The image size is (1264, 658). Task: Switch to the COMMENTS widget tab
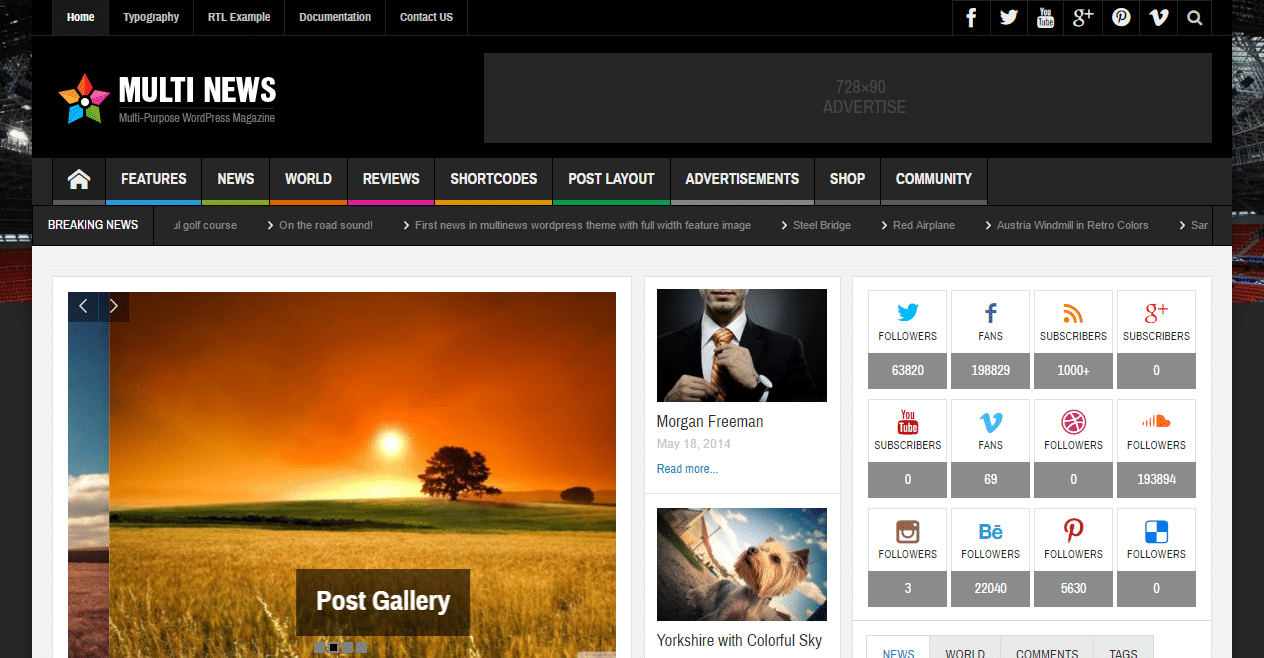pyautogui.click(x=1047, y=648)
